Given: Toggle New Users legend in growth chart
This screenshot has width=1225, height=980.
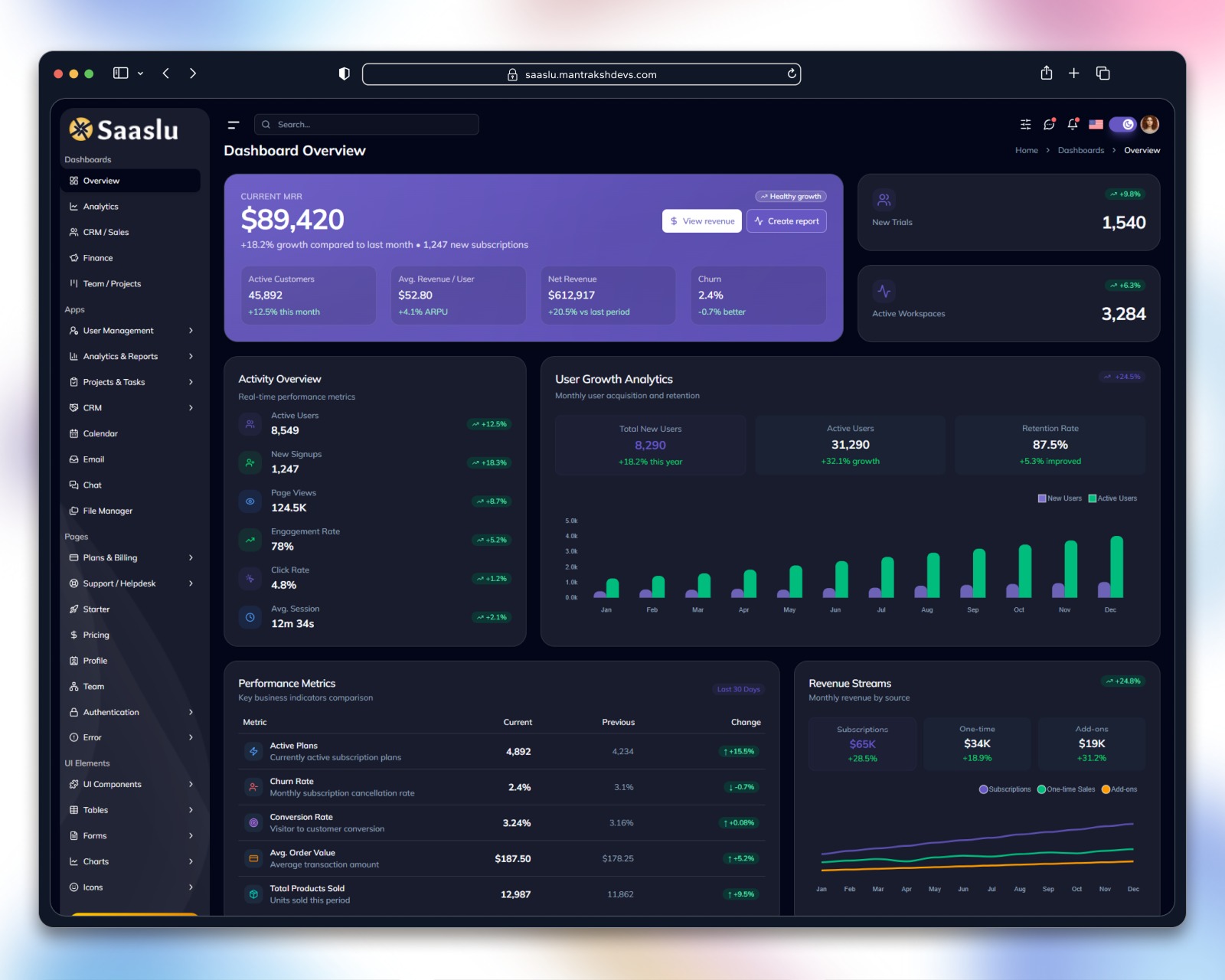Looking at the screenshot, I should [1060, 498].
